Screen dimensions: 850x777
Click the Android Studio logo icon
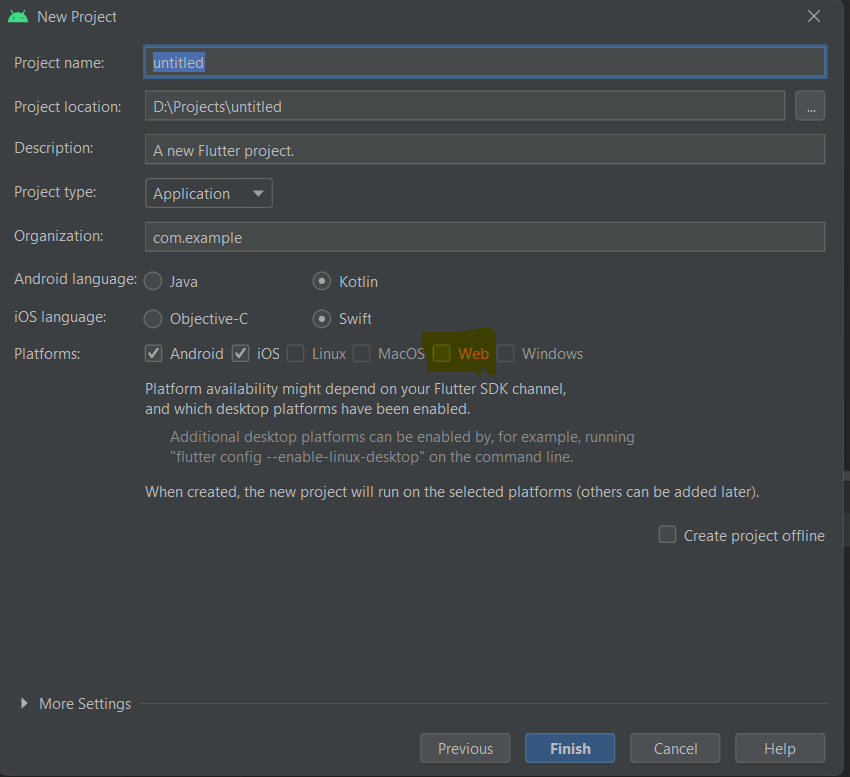coord(18,16)
